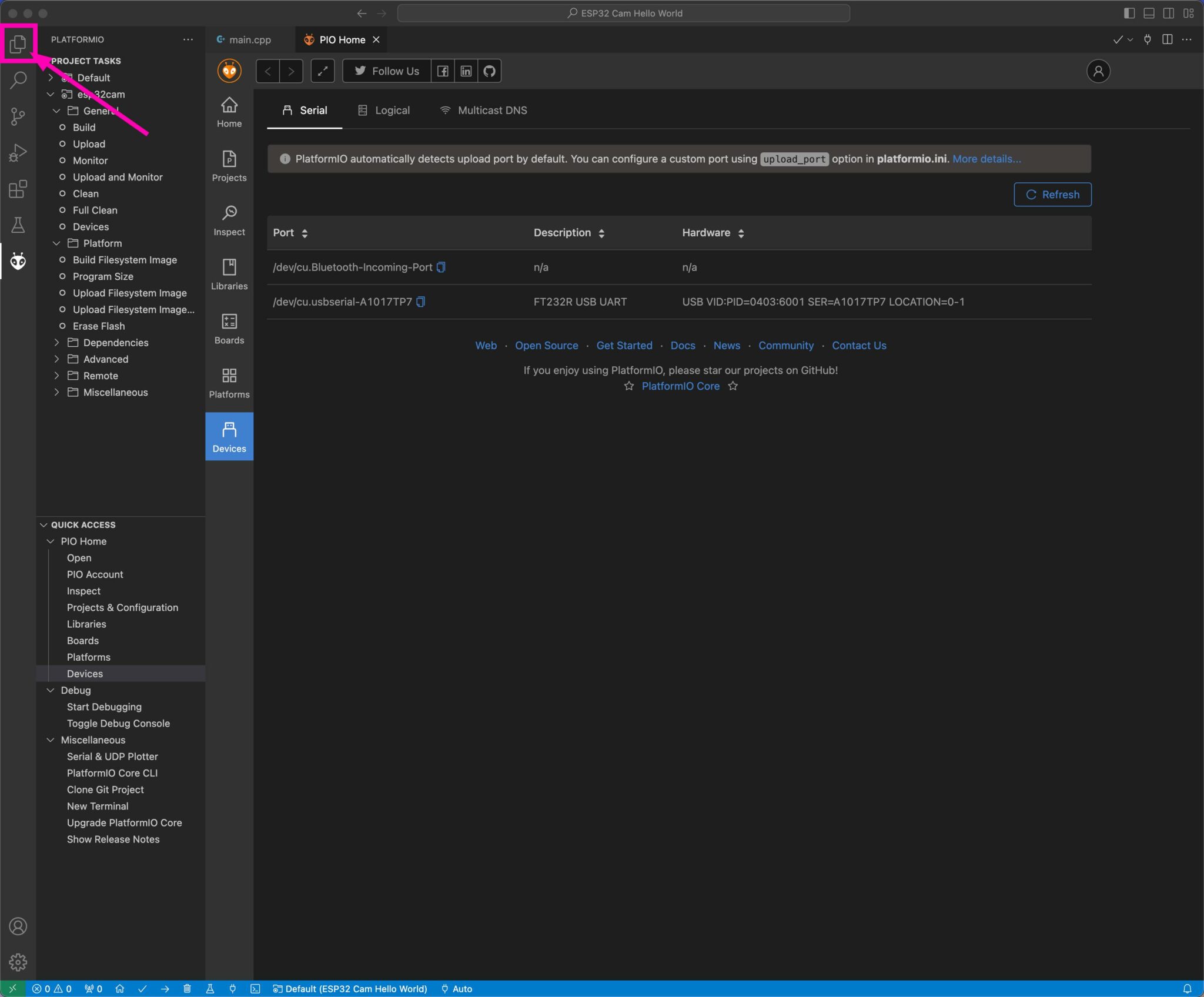Click the GitHub icon in toolbar

489,71
